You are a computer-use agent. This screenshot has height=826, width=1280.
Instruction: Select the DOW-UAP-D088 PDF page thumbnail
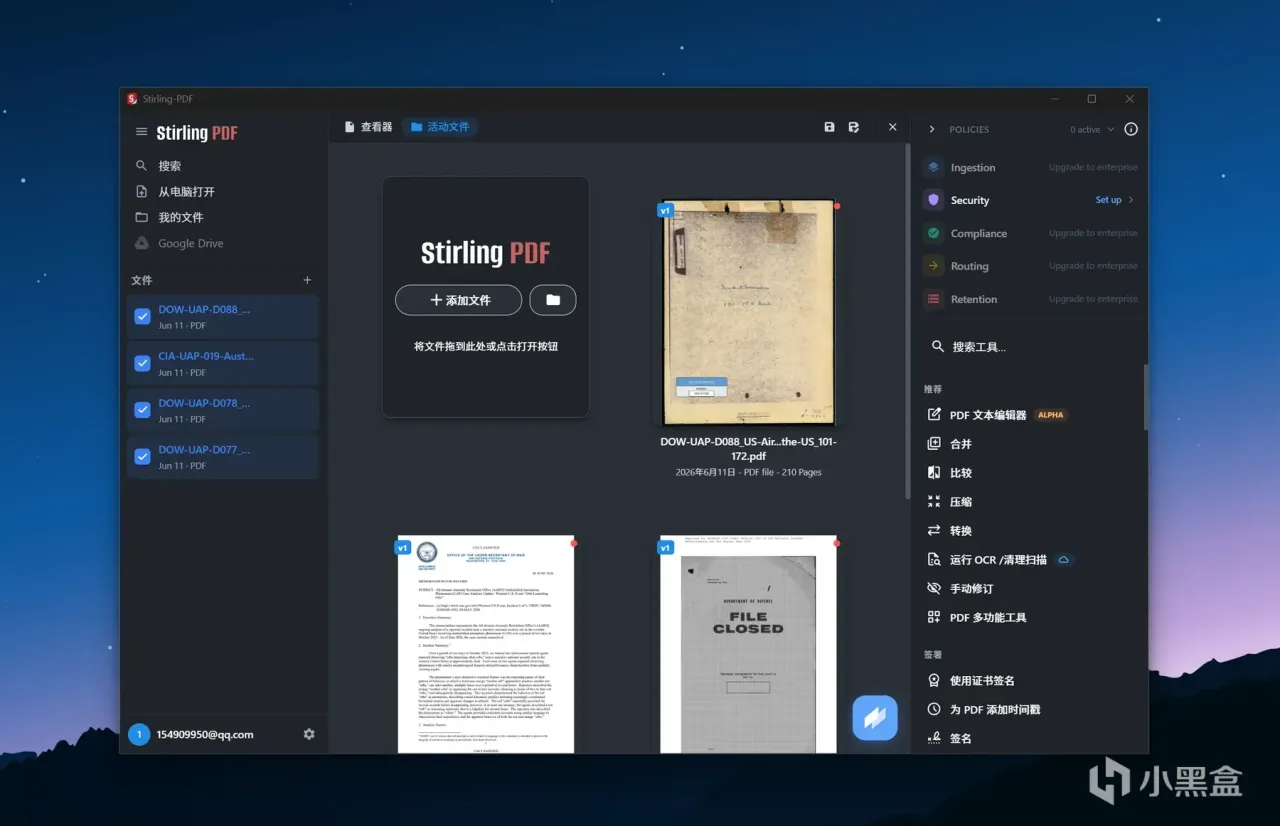click(748, 313)
